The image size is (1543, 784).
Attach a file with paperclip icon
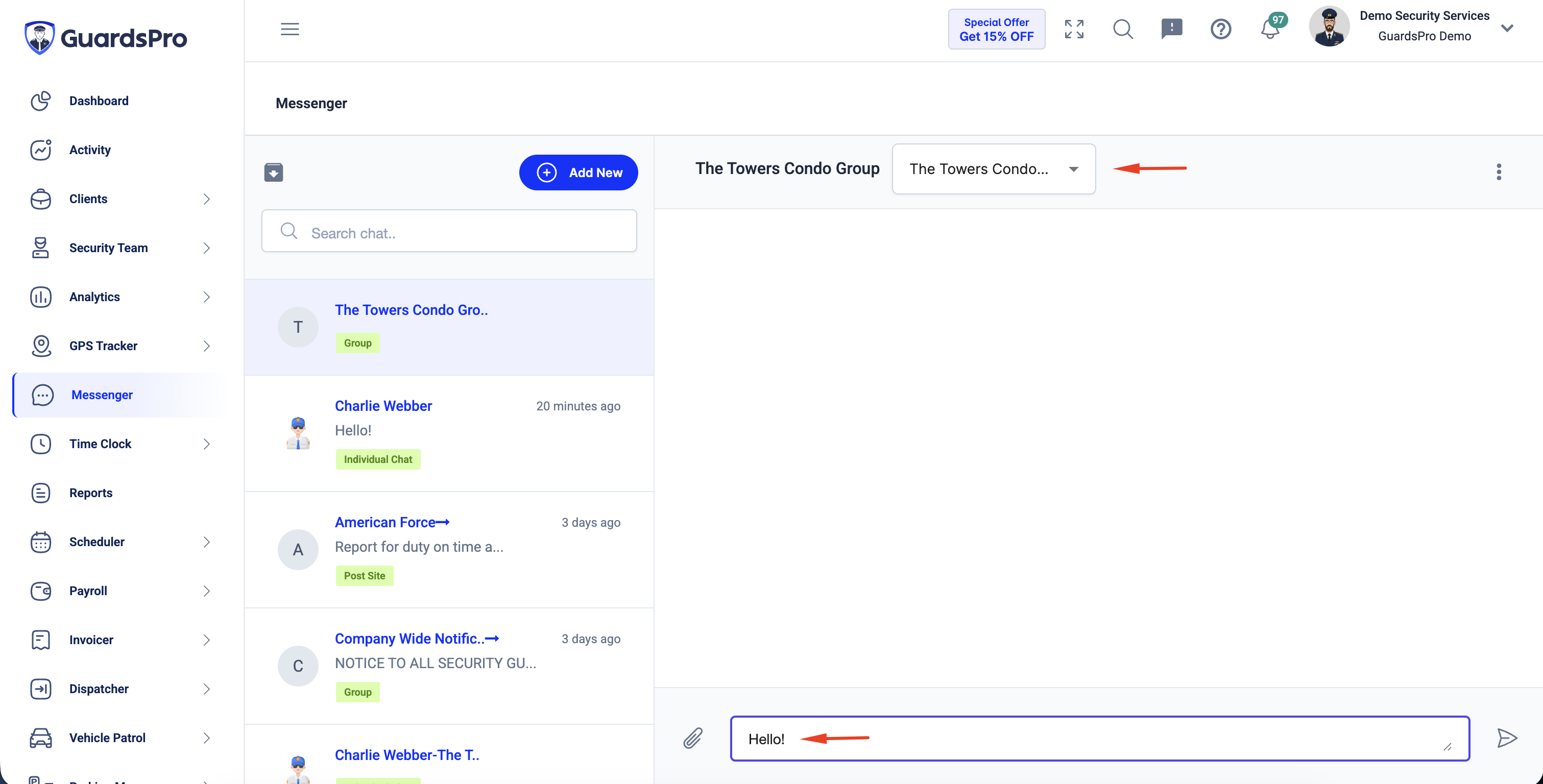point(693,738)
